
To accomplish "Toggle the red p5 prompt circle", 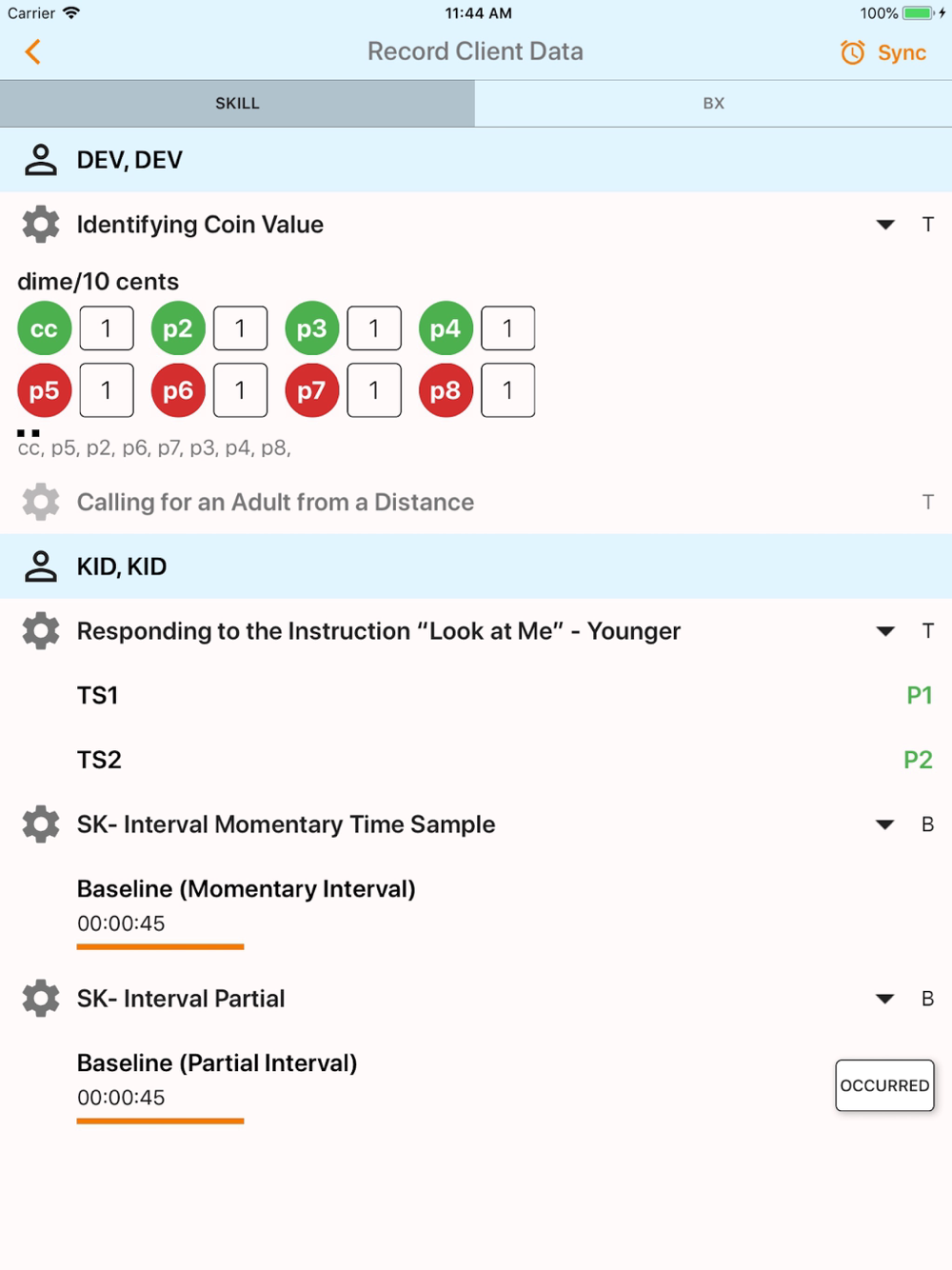I will point(45,390).
